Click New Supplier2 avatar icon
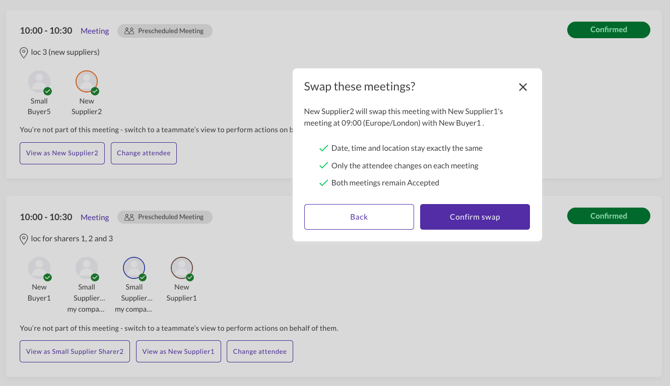 [87, 82]
